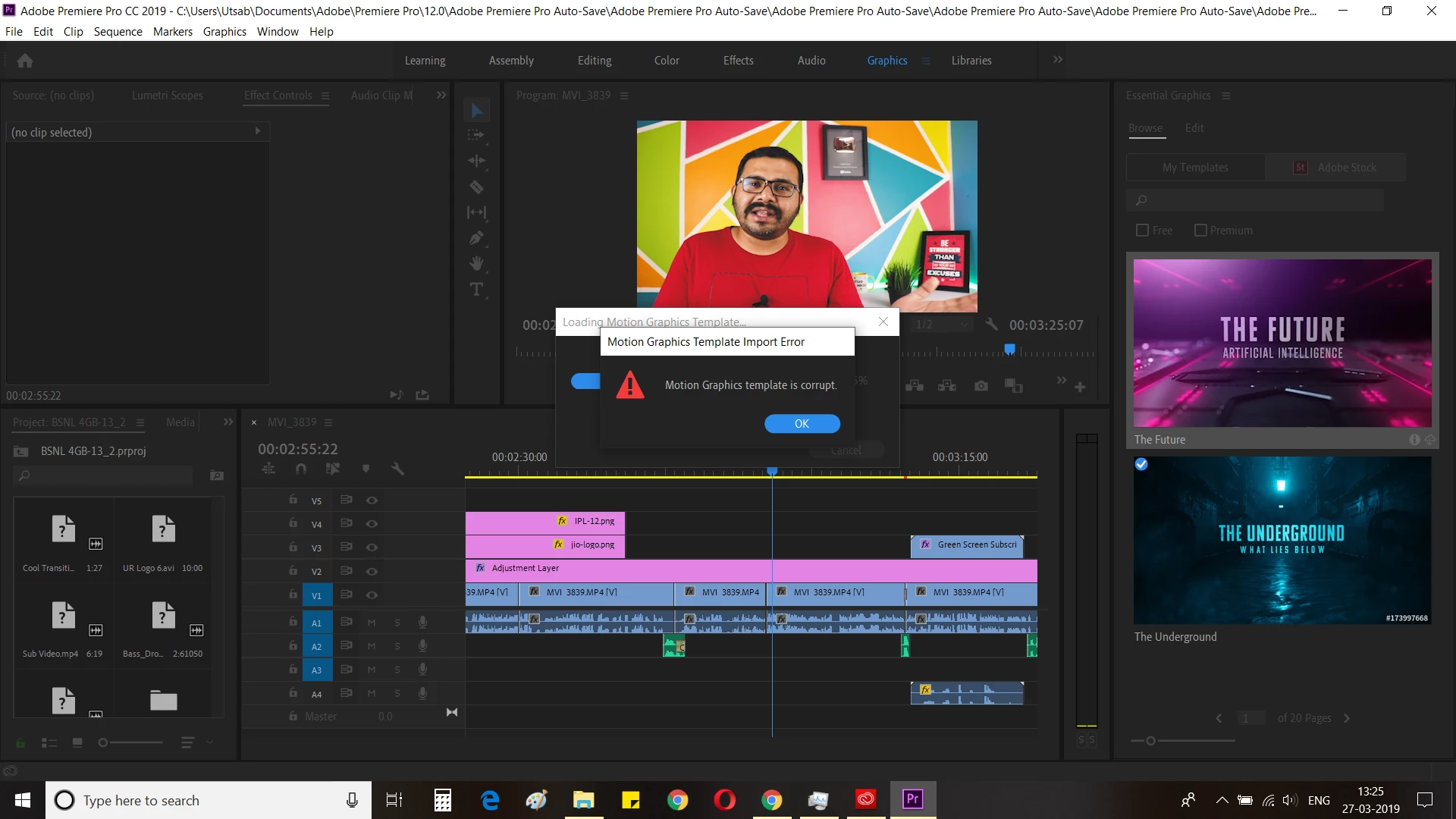Open Timeline wrench display settings
Viewport: 1456px width, 819px height.
(397, 469)
